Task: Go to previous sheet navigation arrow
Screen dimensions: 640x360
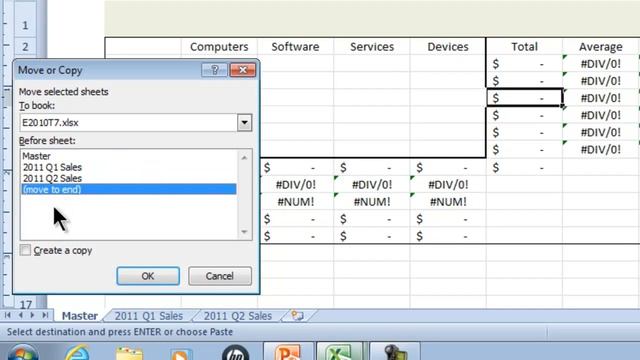Action: click(20, 315)
